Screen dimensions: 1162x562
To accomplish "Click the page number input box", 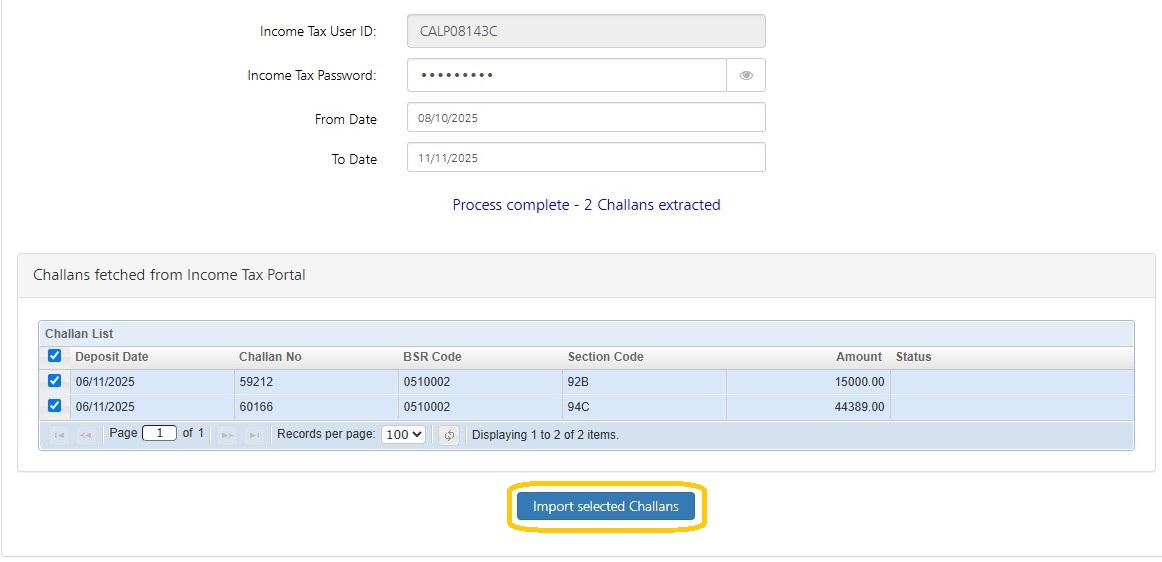I will 159,434.
